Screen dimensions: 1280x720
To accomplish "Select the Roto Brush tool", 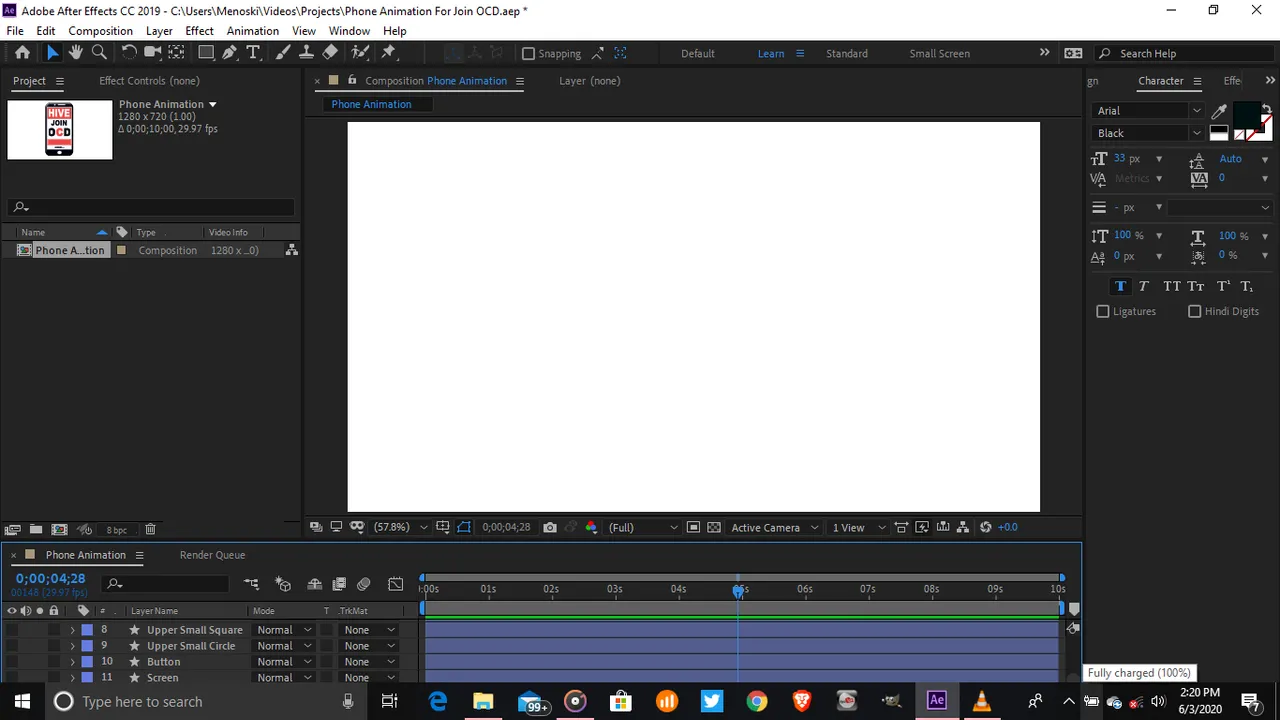I will point(360,53).
